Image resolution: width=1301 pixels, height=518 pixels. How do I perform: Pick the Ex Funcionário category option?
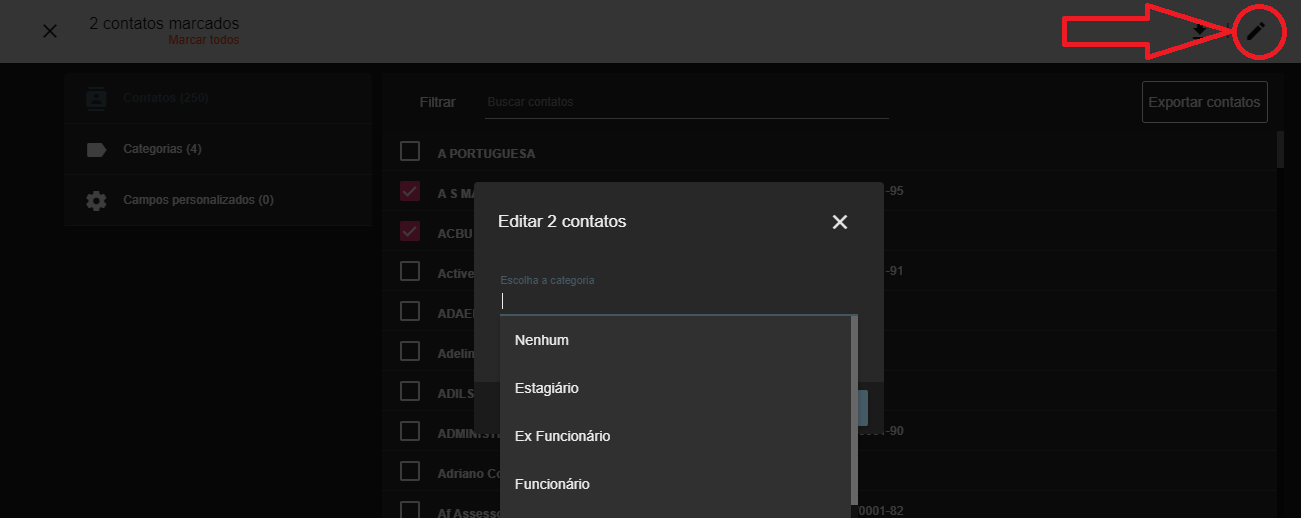coord(562,436)
